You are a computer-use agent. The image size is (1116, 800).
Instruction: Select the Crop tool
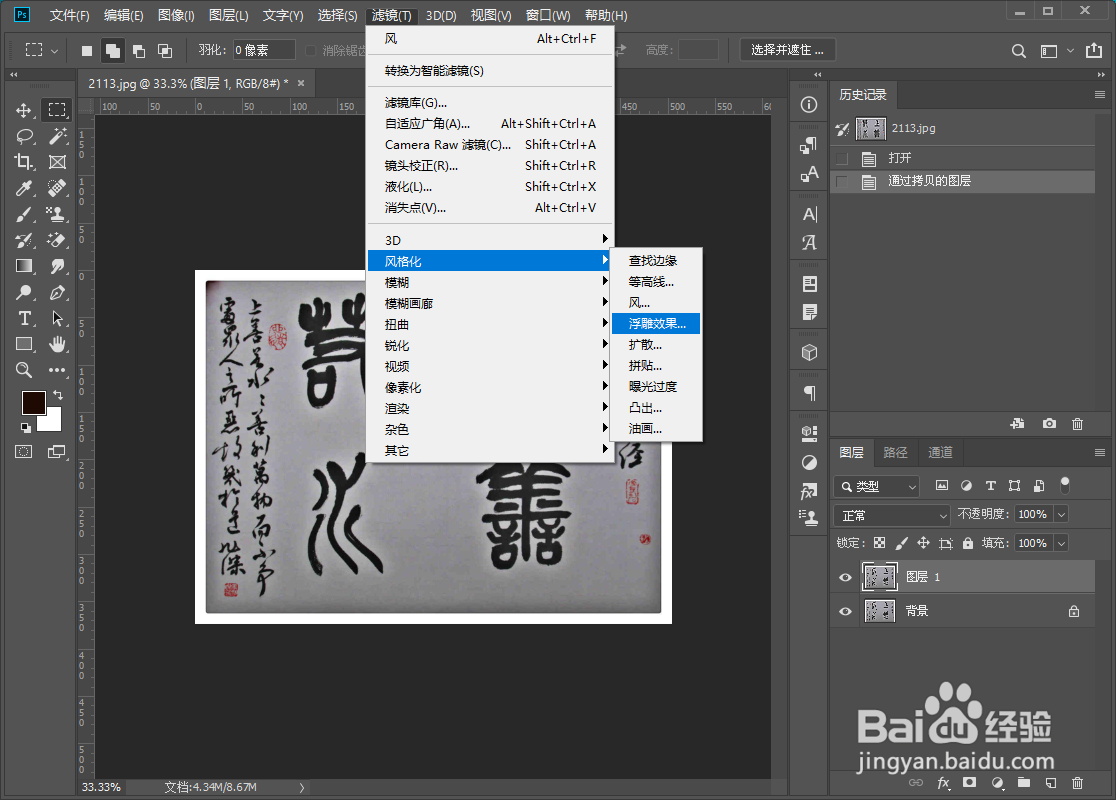pos(23,162)
